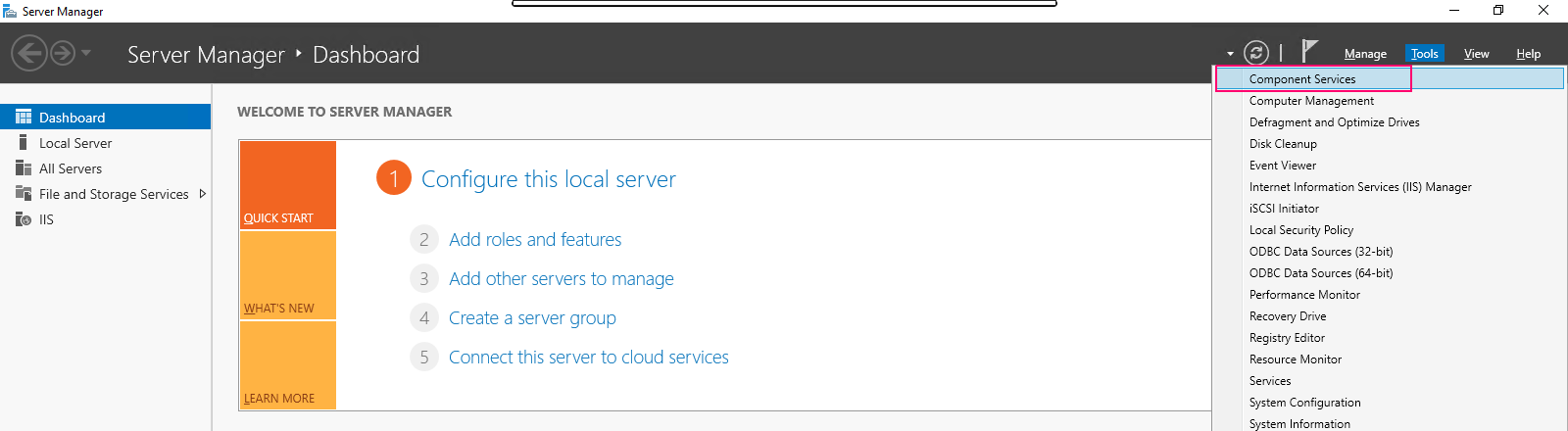Click the forward navigation arrow icon
Viewport: 1568px width, 431px height.
[x=63, y=53]
